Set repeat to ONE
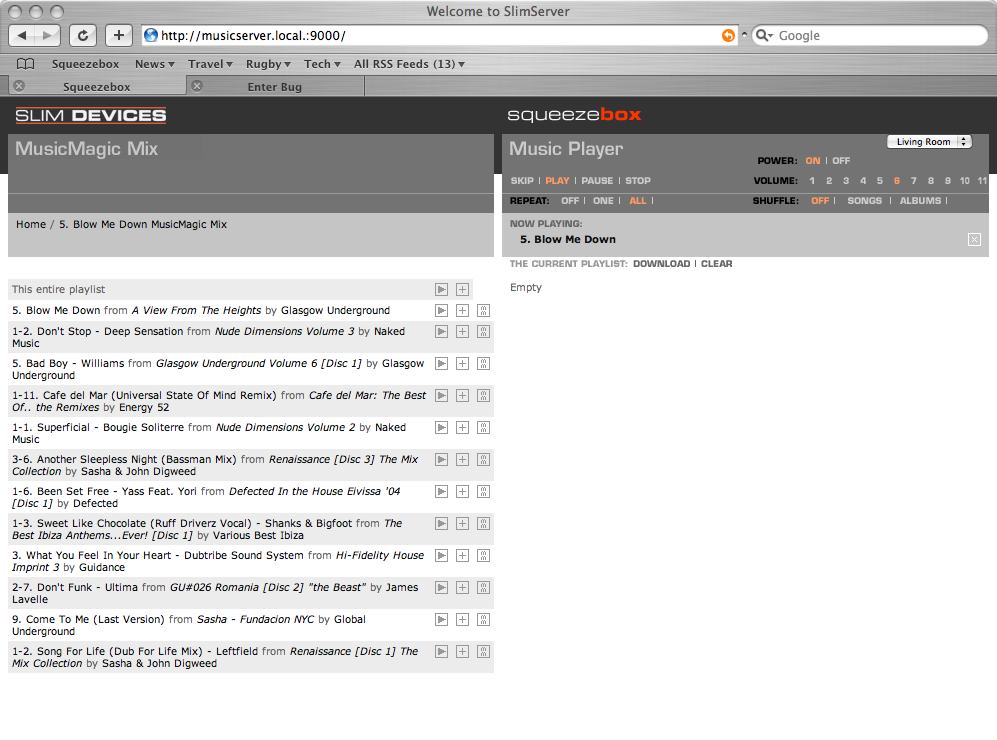997x740 pixels. [603, 201]
